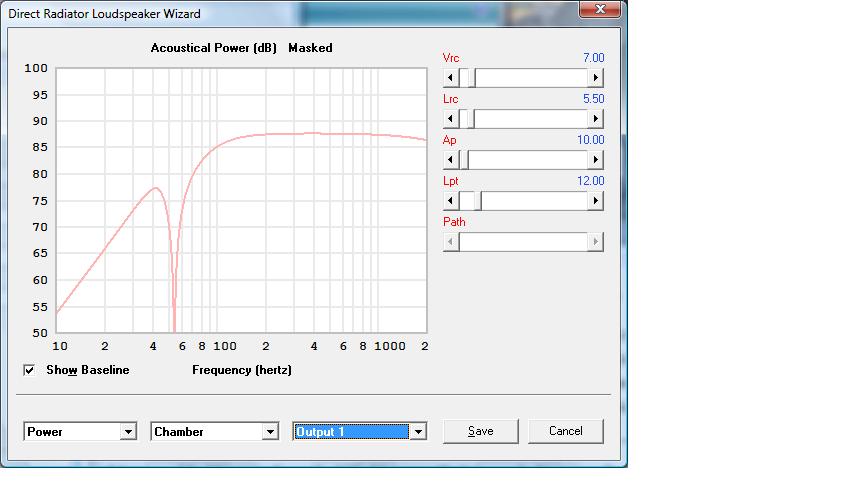Click the Masked label above chart
Image resolution: width=866 pixels, height=490 pixels.
[x=310, y=48]
